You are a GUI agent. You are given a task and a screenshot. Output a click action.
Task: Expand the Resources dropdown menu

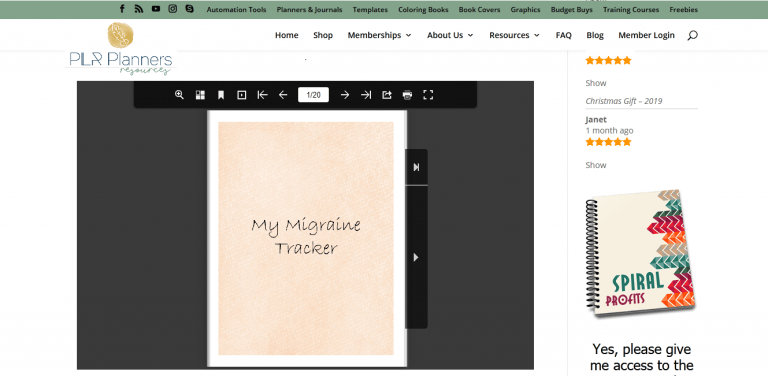[514, 35]
